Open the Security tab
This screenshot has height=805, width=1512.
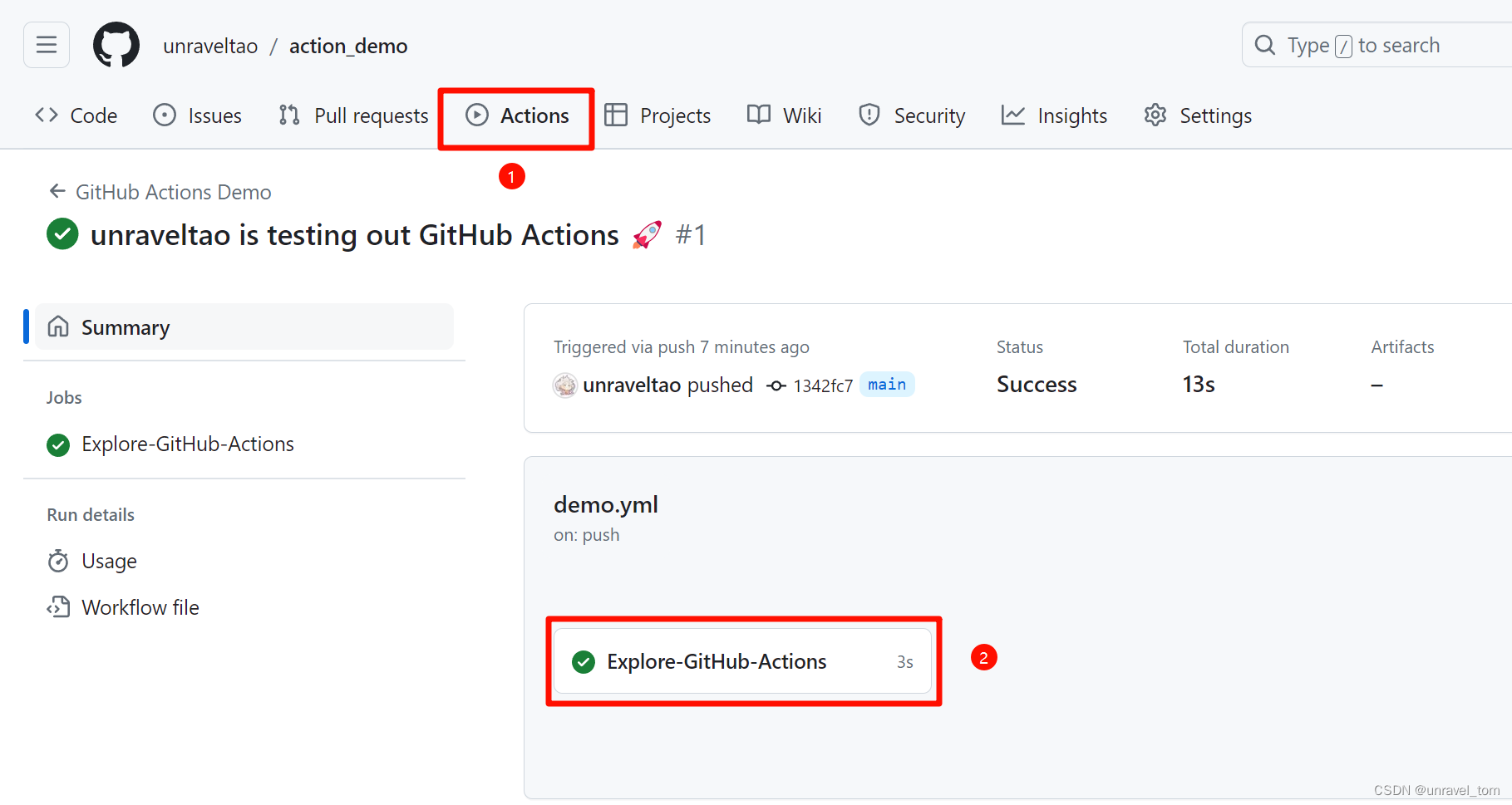912,115
